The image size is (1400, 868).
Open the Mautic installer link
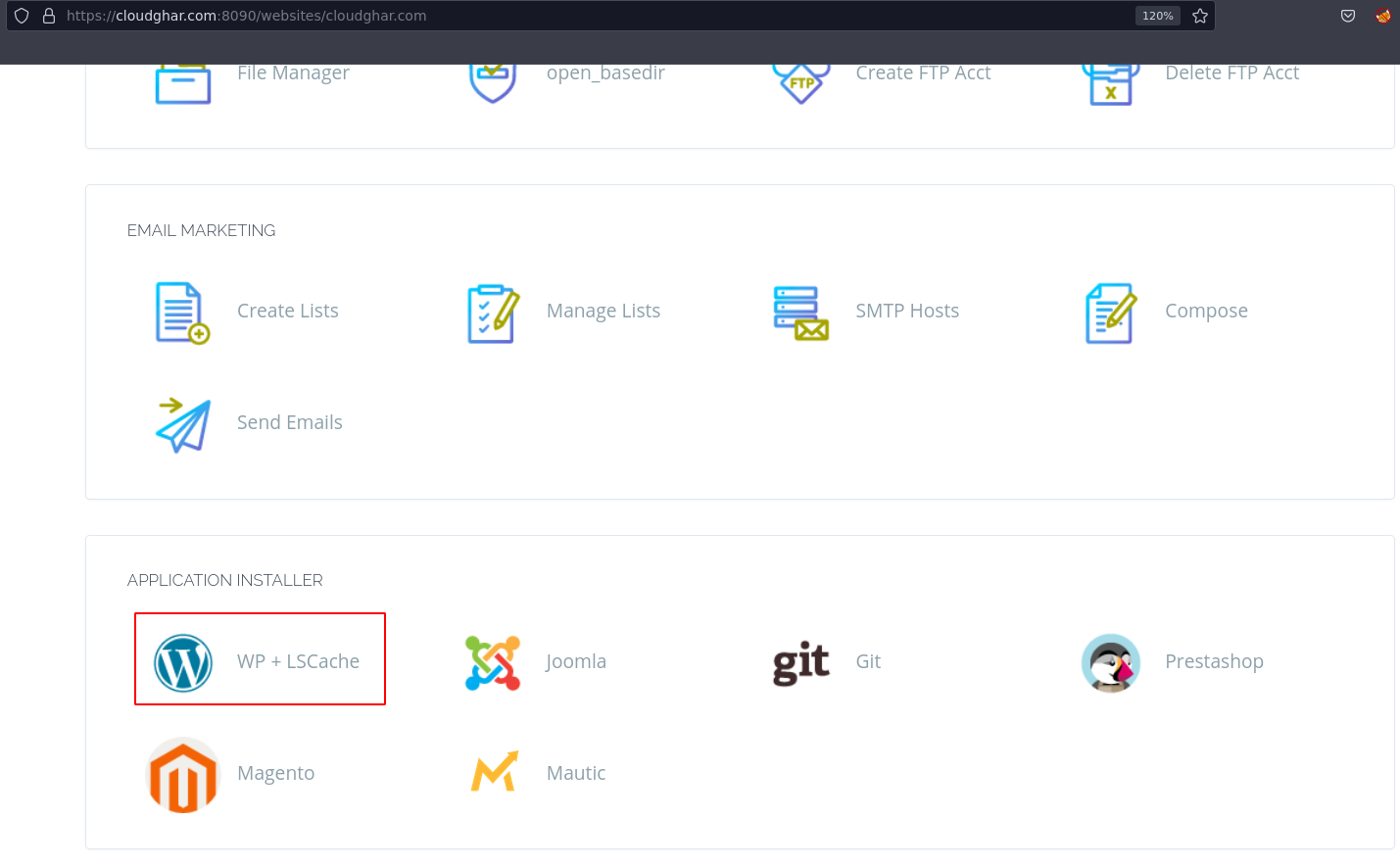point(576,773)
